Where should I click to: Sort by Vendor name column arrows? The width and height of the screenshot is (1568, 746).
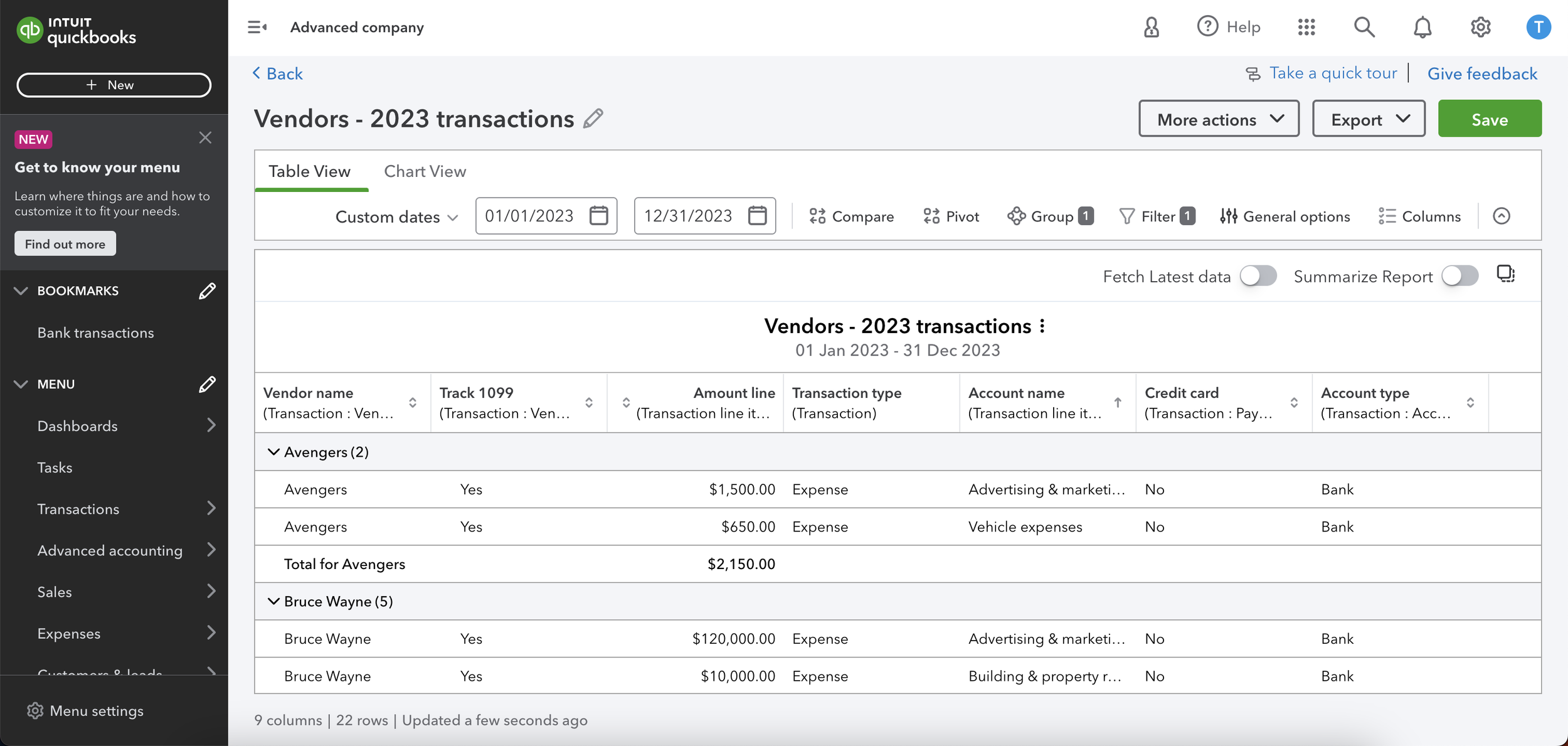413,403
